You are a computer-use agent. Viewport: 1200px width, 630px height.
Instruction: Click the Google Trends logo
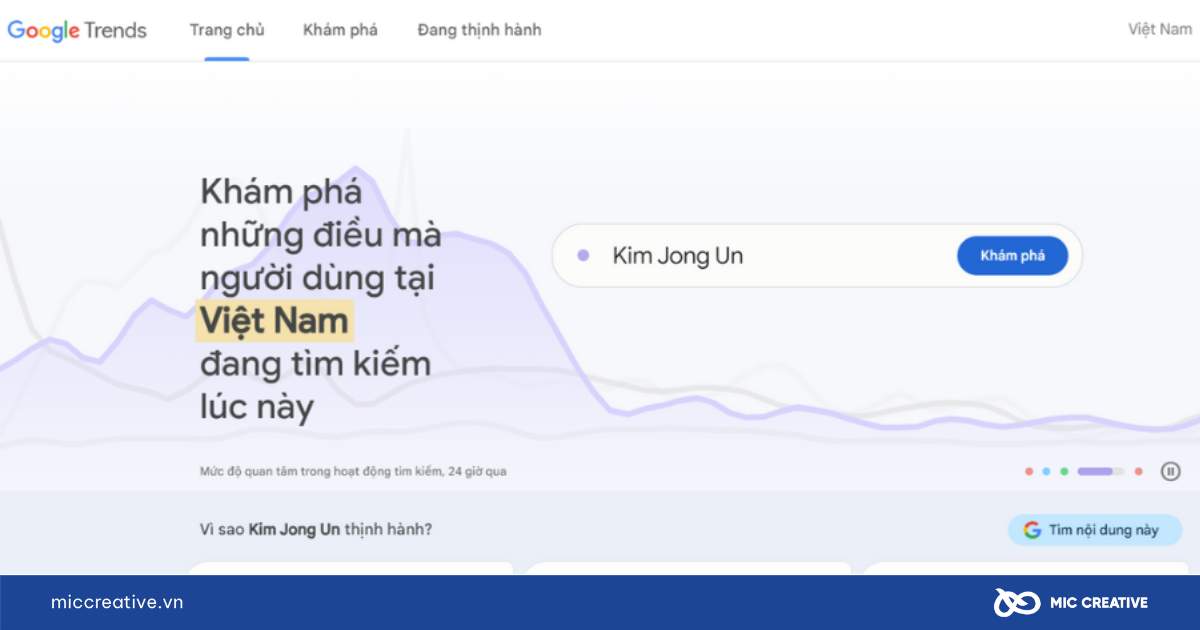coord(77,30)
